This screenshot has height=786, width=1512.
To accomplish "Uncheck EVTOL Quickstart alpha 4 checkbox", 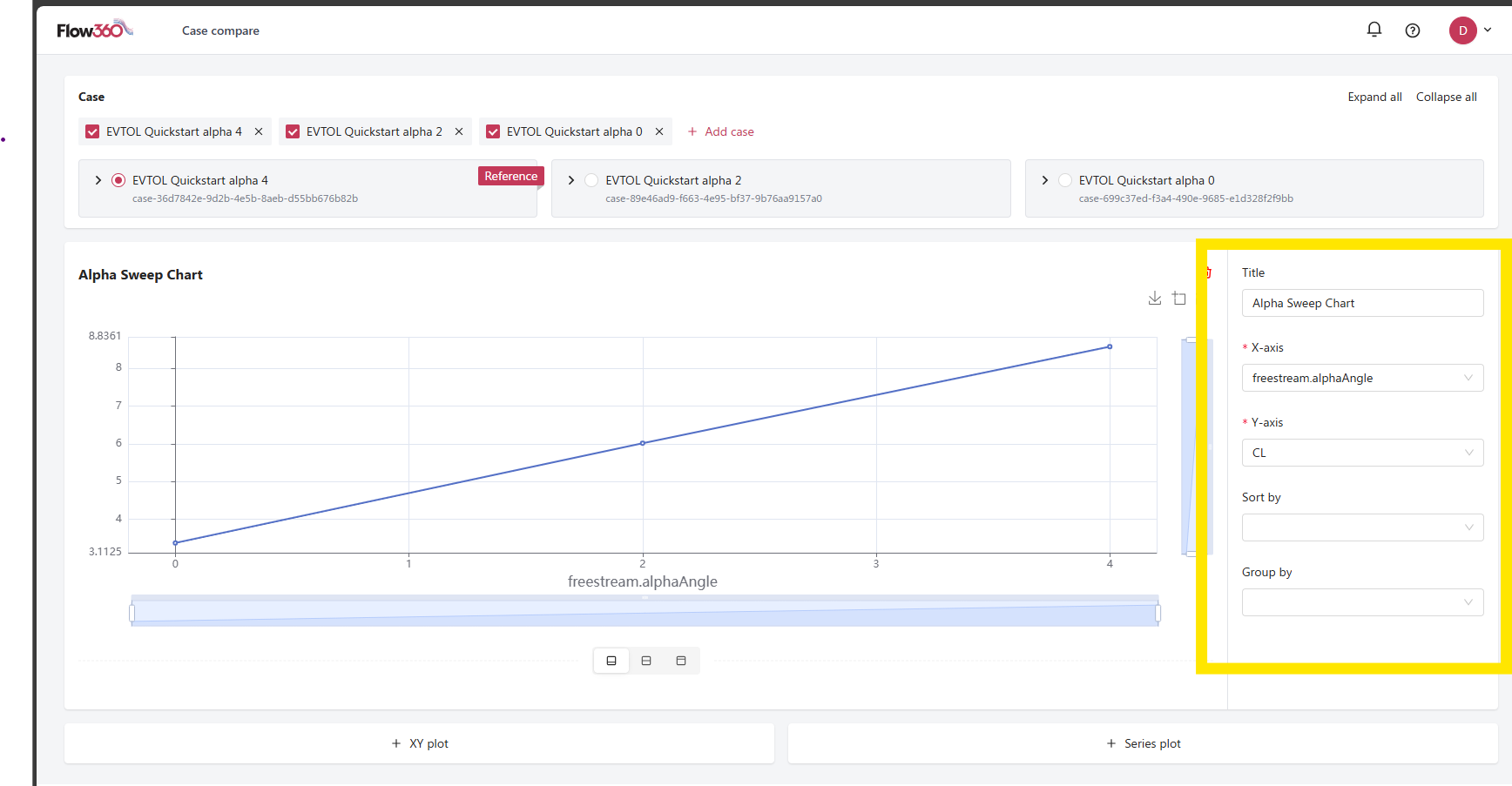I will 92,131.
